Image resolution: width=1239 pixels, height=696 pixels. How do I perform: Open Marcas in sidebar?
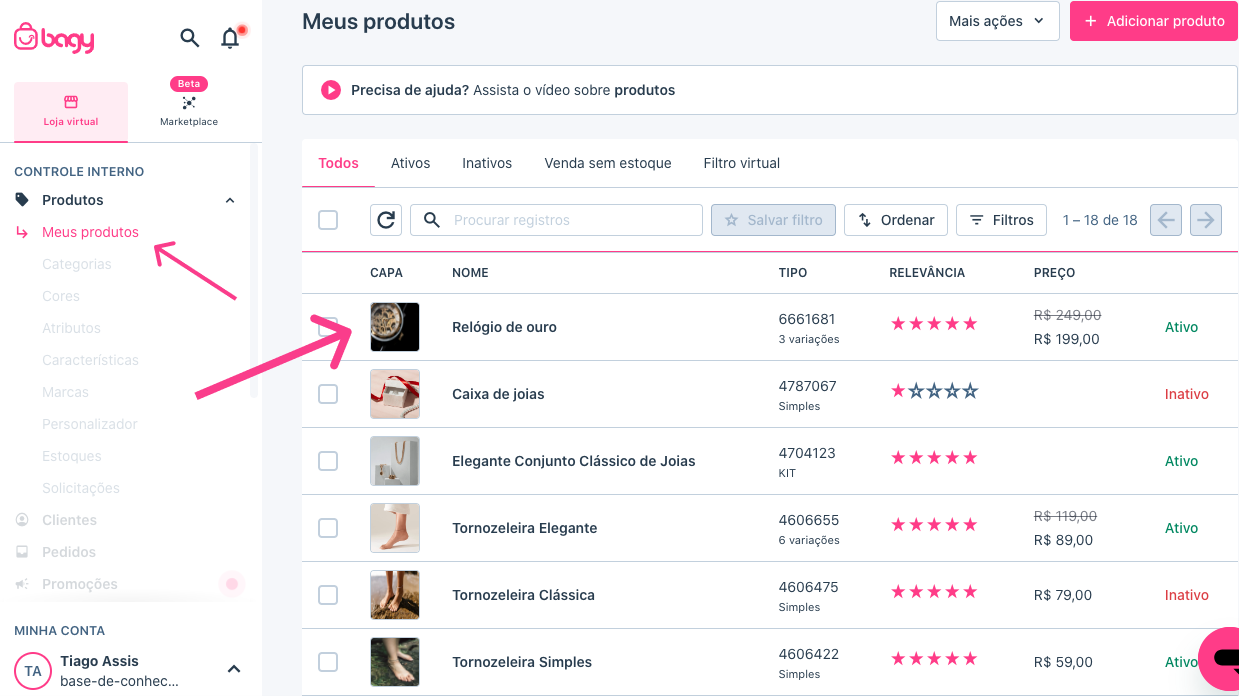pos(65,392)
